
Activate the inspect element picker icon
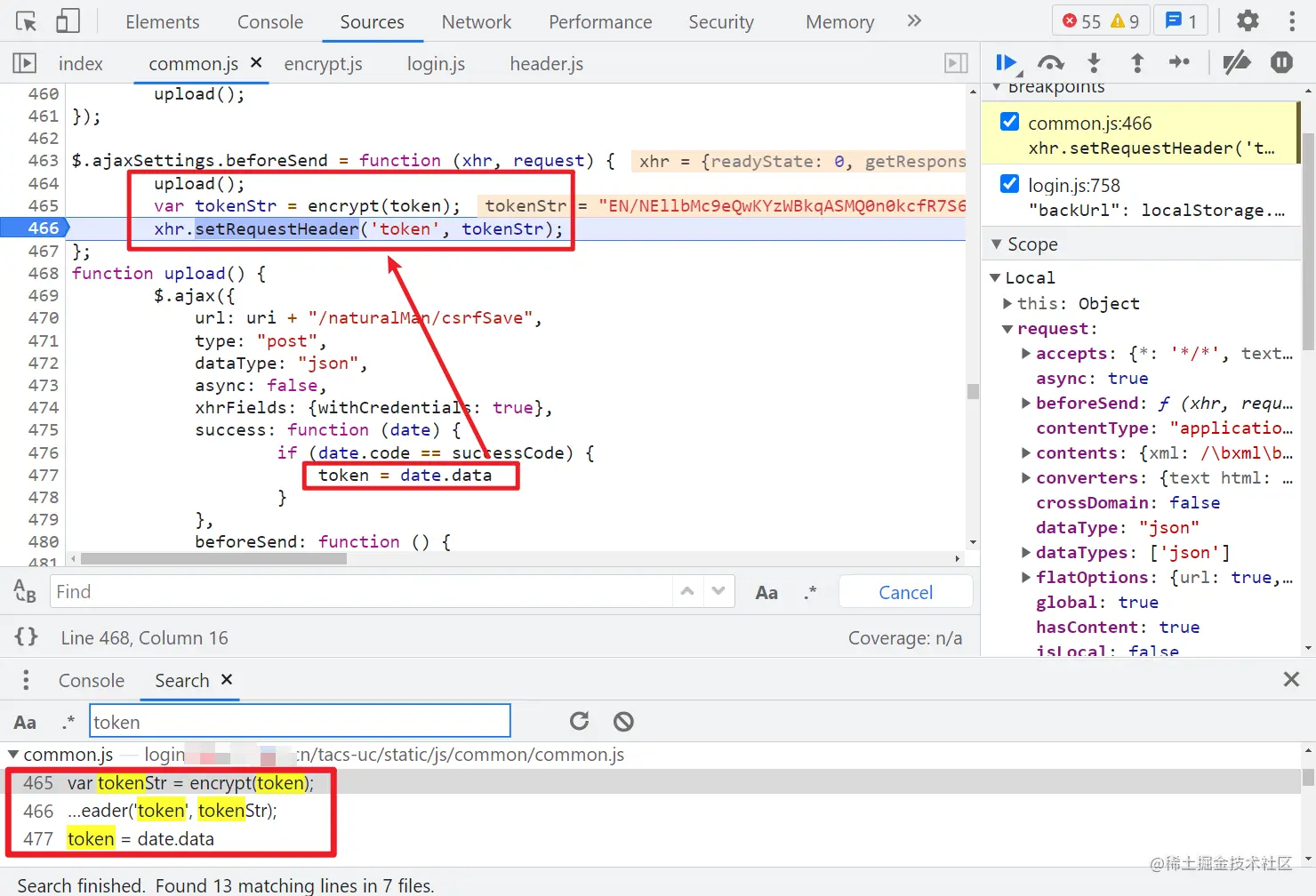(26, 21)
